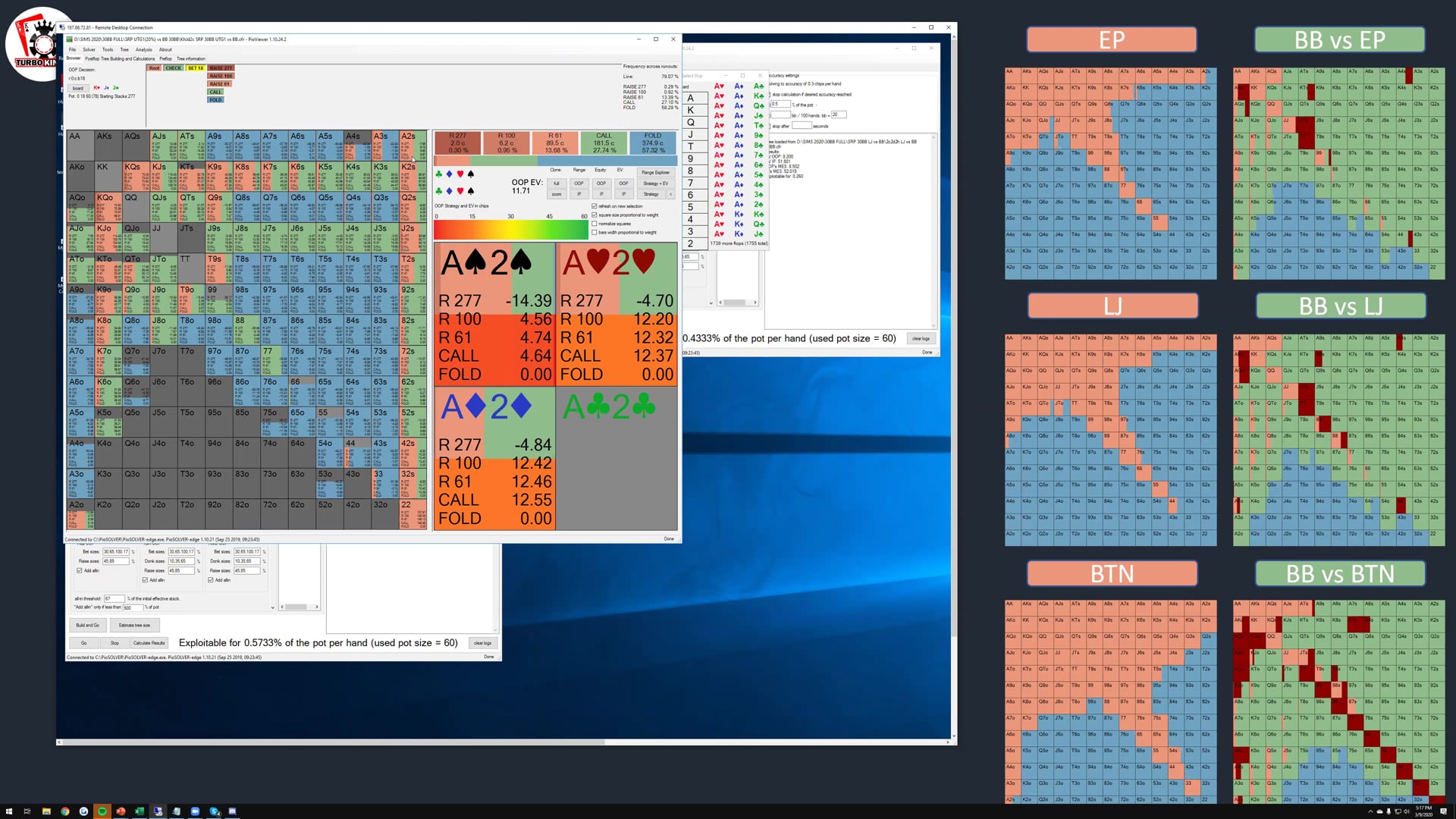The image size is (1456, 819).
Task: Click the Strategy + EV button
Action: [x=655, y=184]
